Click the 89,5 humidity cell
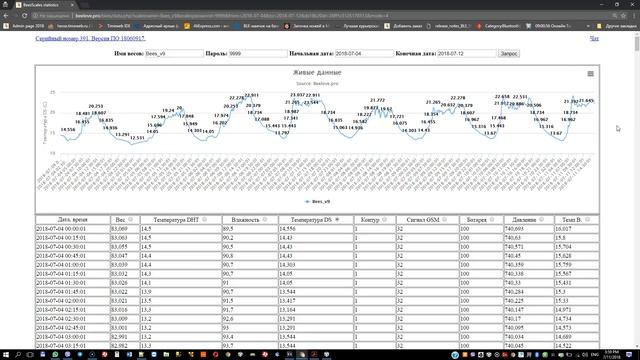 pyautogui.click(x=250, y=229)
